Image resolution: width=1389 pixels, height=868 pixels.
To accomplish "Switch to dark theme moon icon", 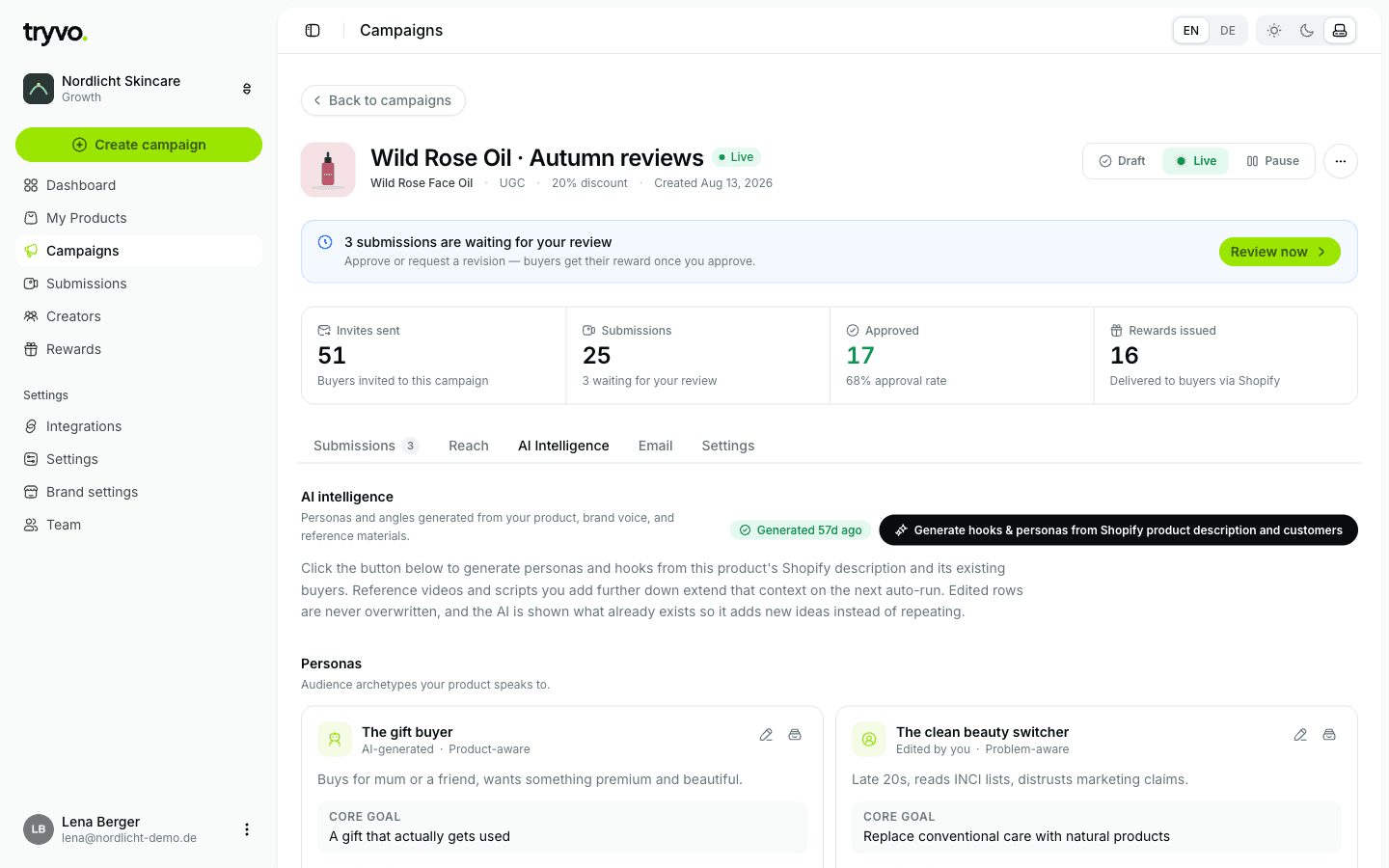I will tap(1307, 31).
